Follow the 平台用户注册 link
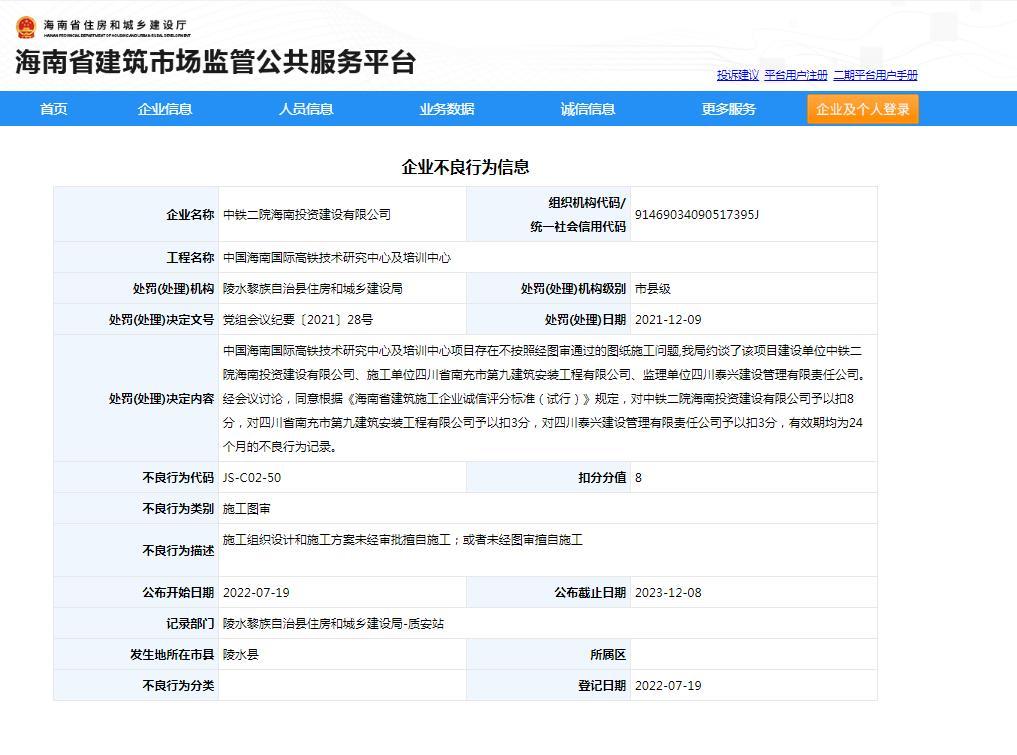This screenshot has width=1017, height=755. (796, 75)
